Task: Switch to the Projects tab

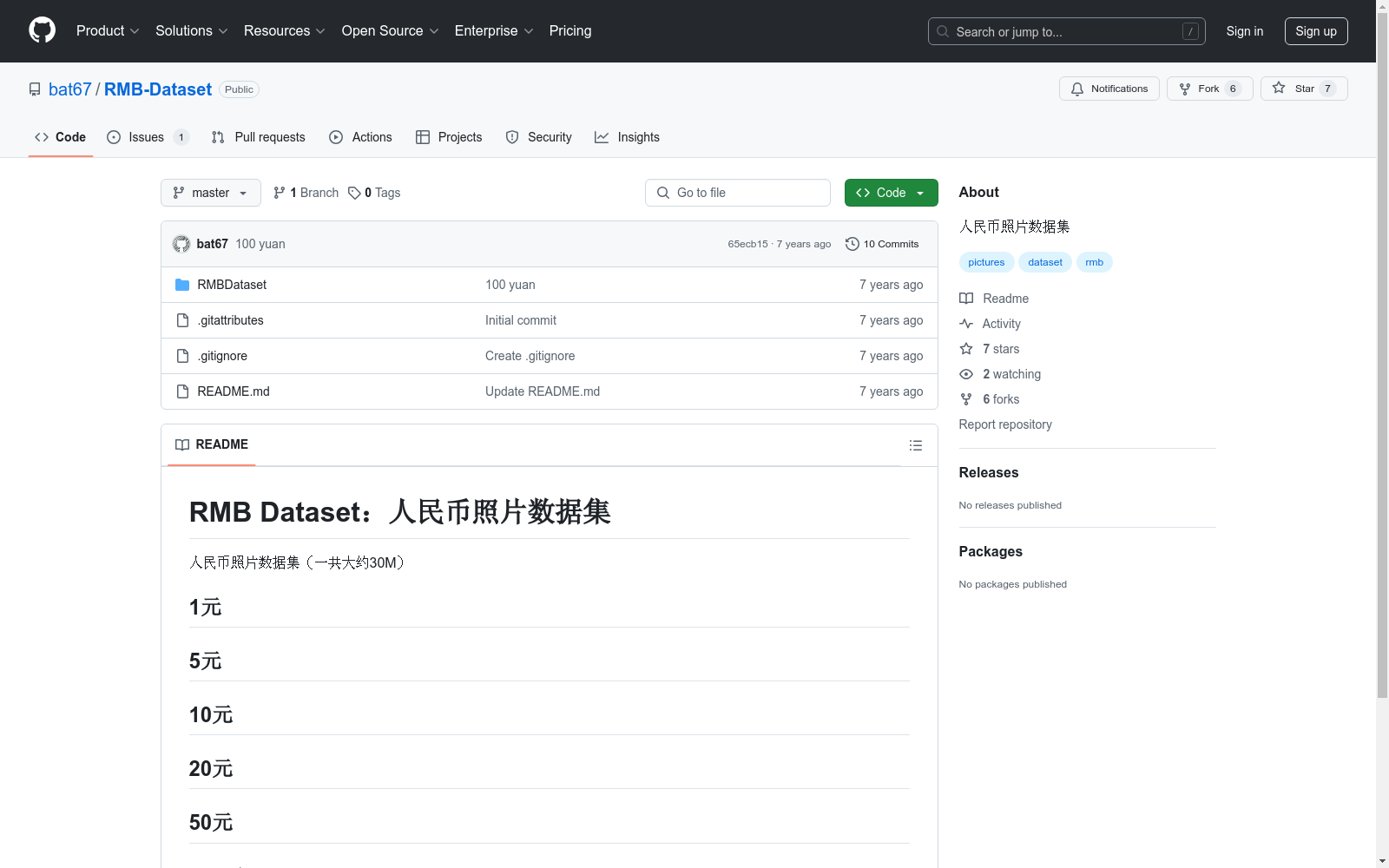Action: (449, 137)
